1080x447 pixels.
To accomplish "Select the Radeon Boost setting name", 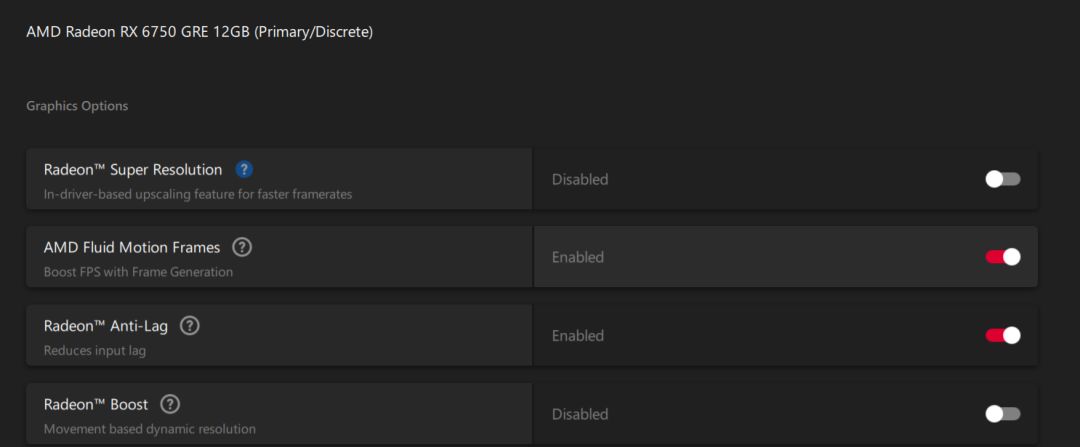I will pos(96,405).
